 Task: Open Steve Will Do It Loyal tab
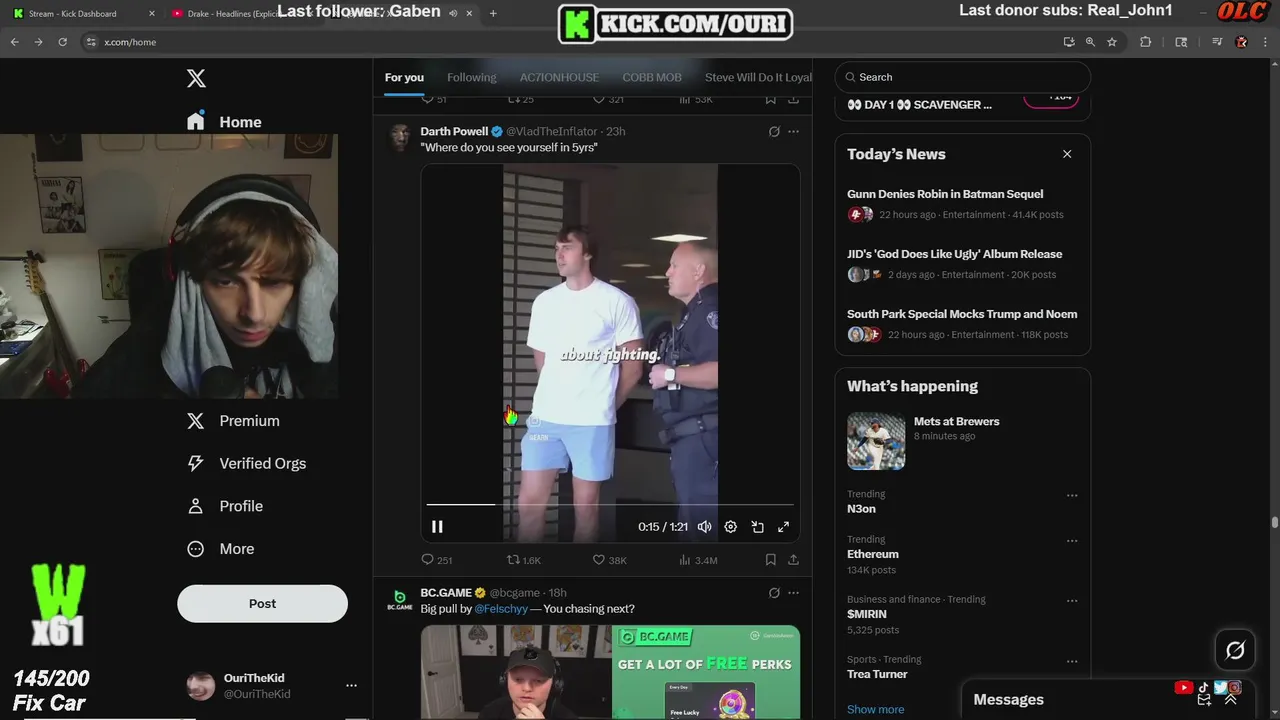click(758, 77)
